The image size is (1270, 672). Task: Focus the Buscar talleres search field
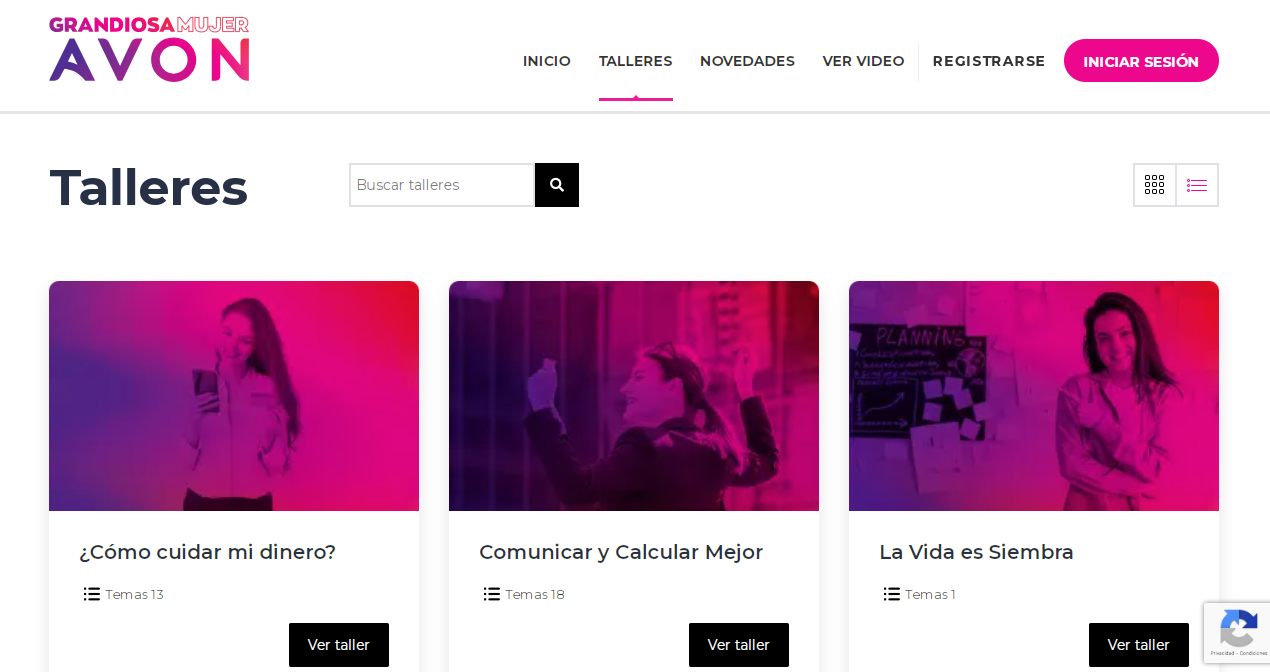(x=442, y=185)
